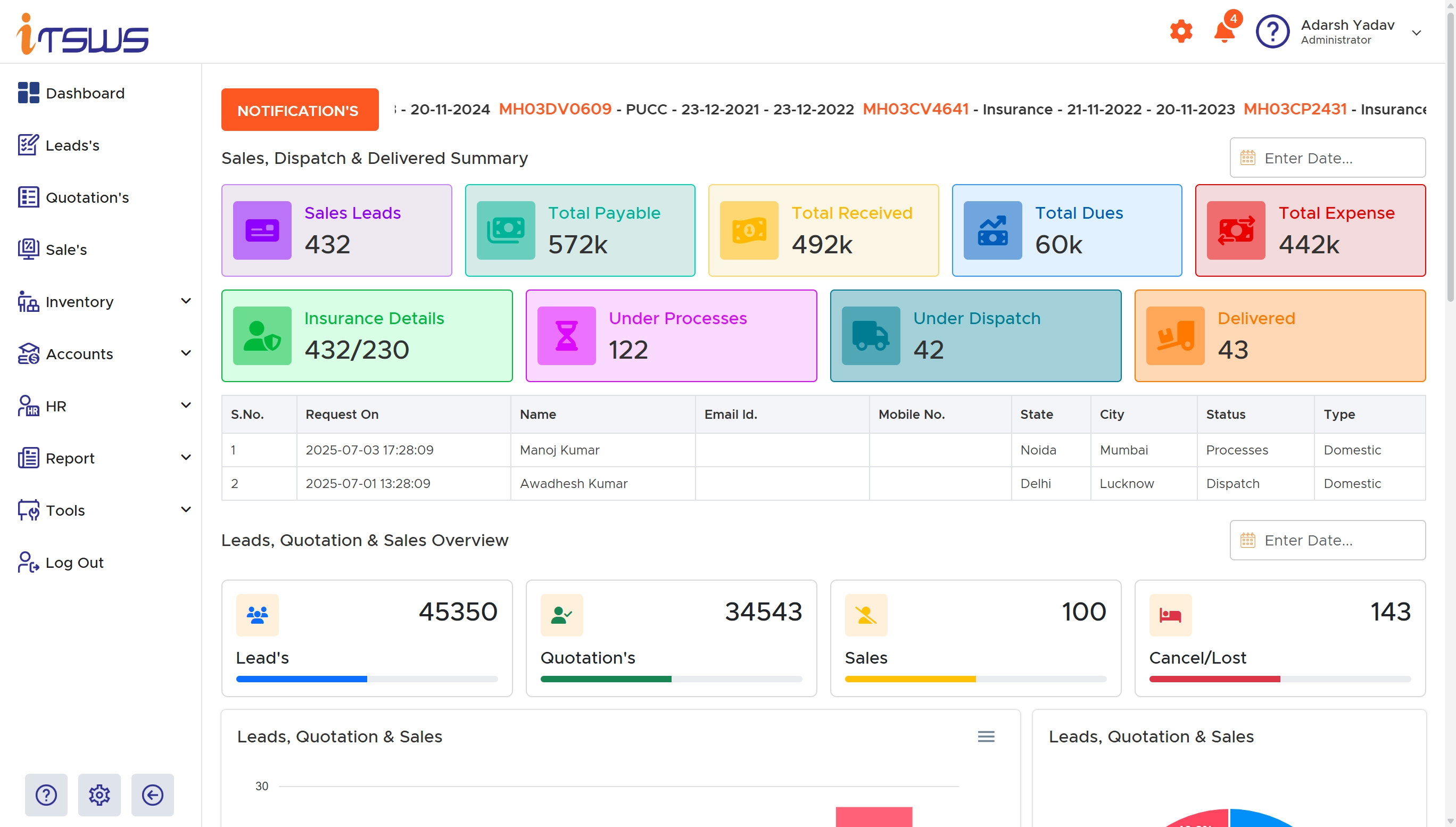Open the help question mark icon
The width and height of the screenshot is (1456, 827).
(x=1273, y=31)
